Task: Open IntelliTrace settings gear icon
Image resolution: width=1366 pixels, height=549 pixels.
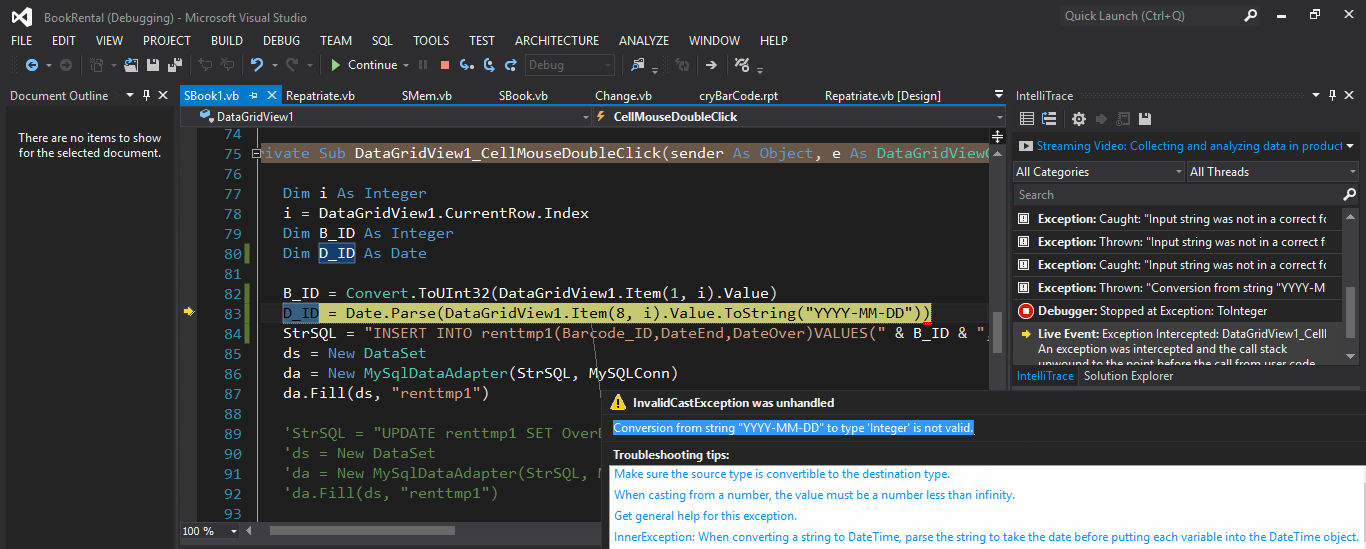Action: coord(1078,119)
